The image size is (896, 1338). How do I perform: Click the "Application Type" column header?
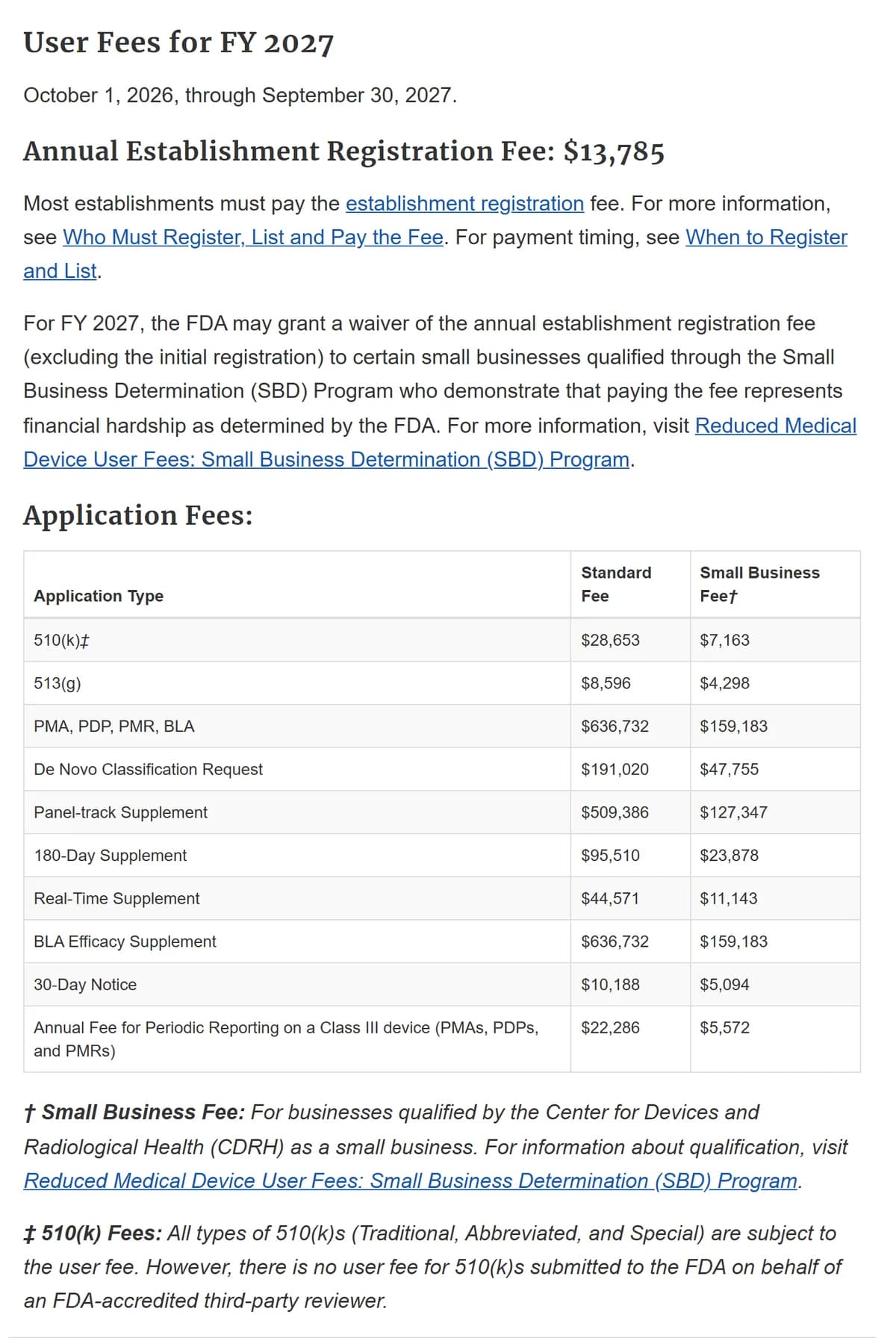(99, 596)
